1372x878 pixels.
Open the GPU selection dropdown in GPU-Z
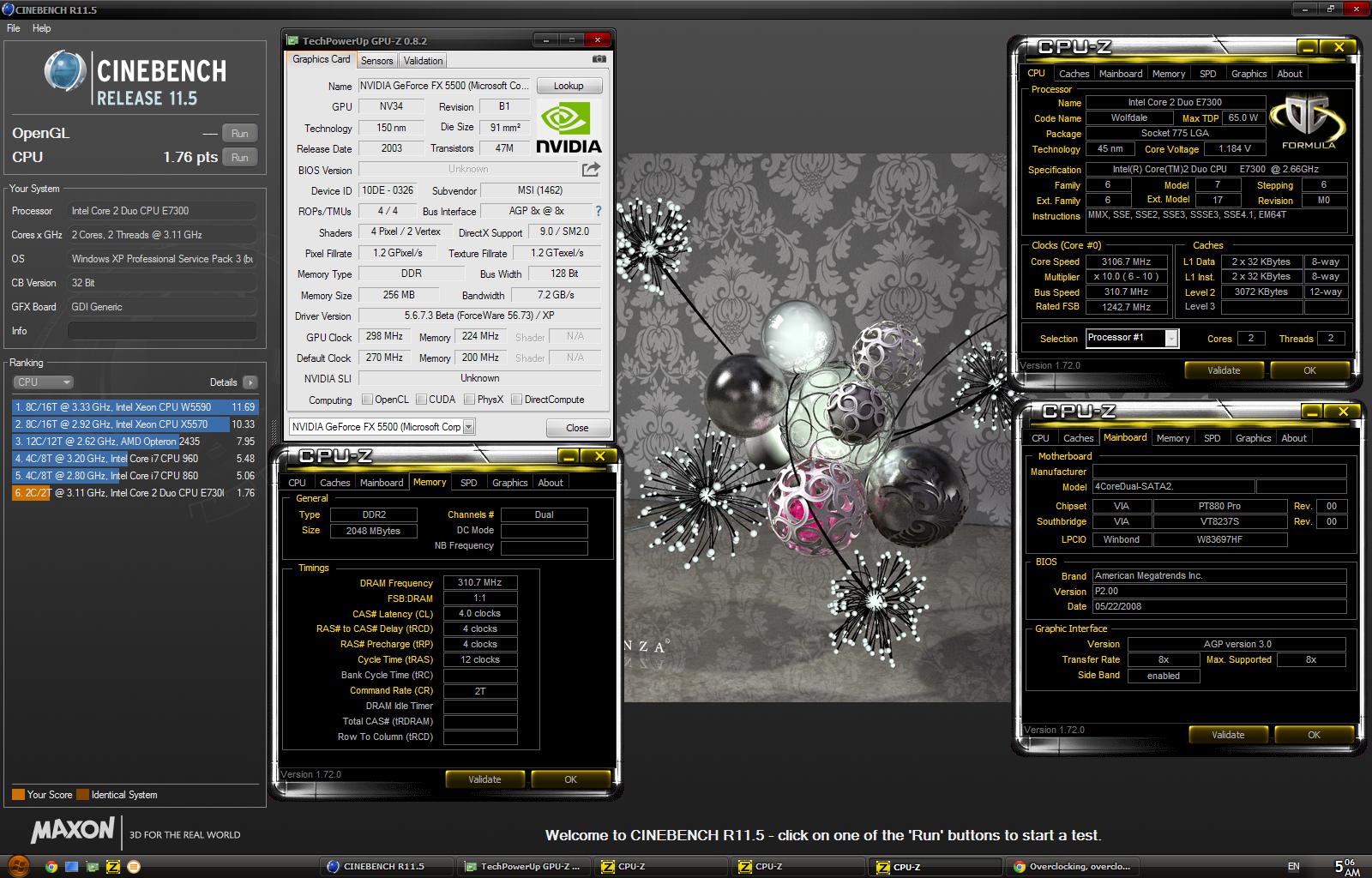[468, 427]
